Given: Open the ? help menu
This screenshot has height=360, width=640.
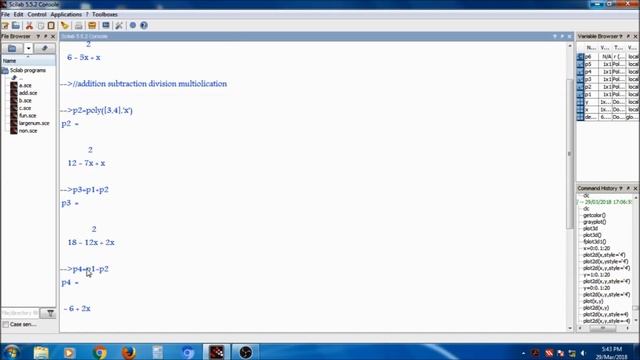Looking at the screenshot, I should 87,14.
